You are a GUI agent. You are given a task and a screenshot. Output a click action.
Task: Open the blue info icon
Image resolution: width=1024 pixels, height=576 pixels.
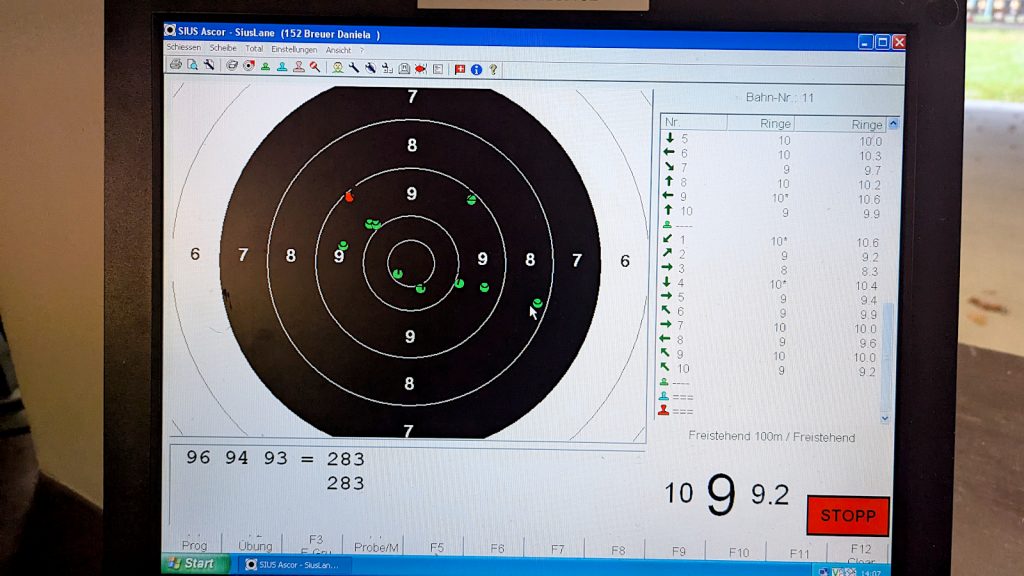point(476,68)
